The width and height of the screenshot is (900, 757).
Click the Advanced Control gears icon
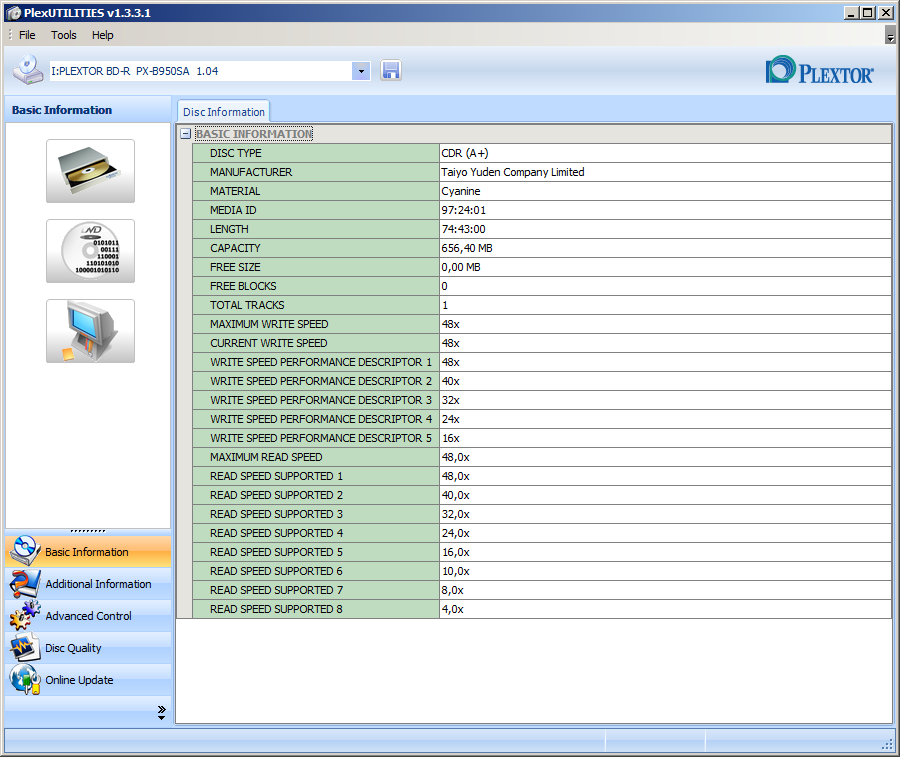tap(25, 615)
